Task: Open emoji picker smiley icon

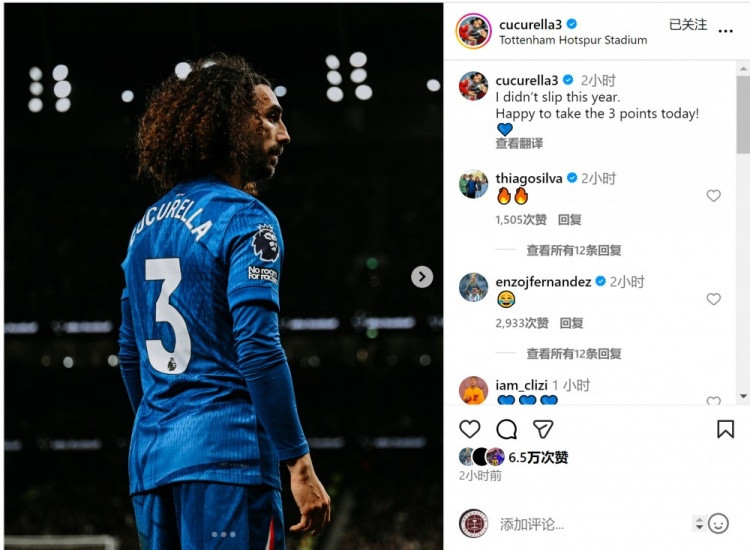Action: click(x=718, y=524)
